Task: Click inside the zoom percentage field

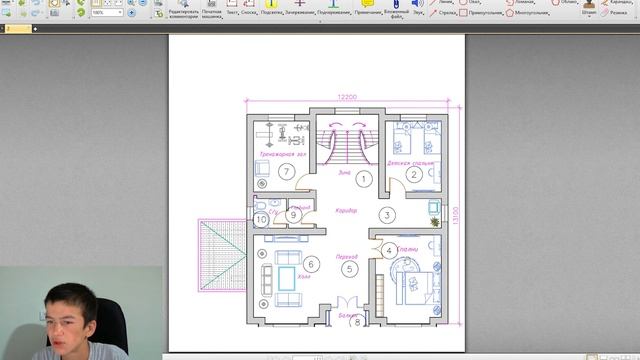Action: point(104,13)
